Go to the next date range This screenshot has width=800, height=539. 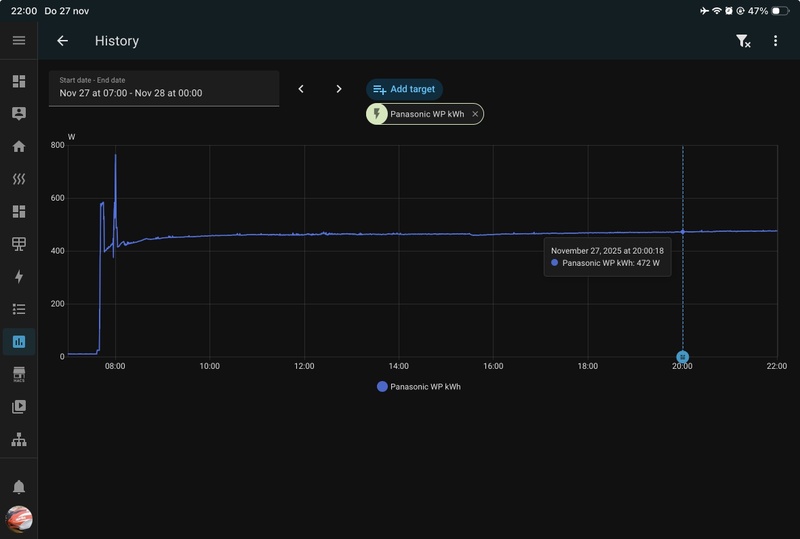[339, 89]
